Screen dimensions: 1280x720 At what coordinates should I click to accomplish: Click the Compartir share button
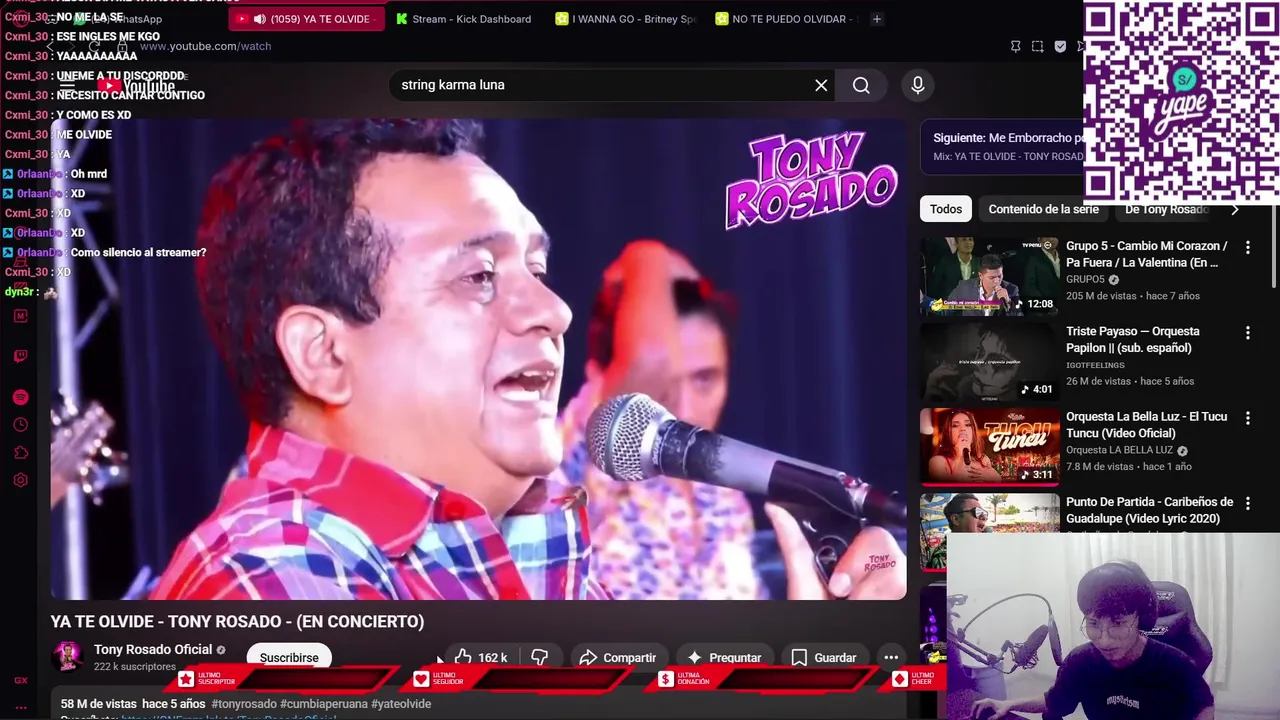[618, 657]
